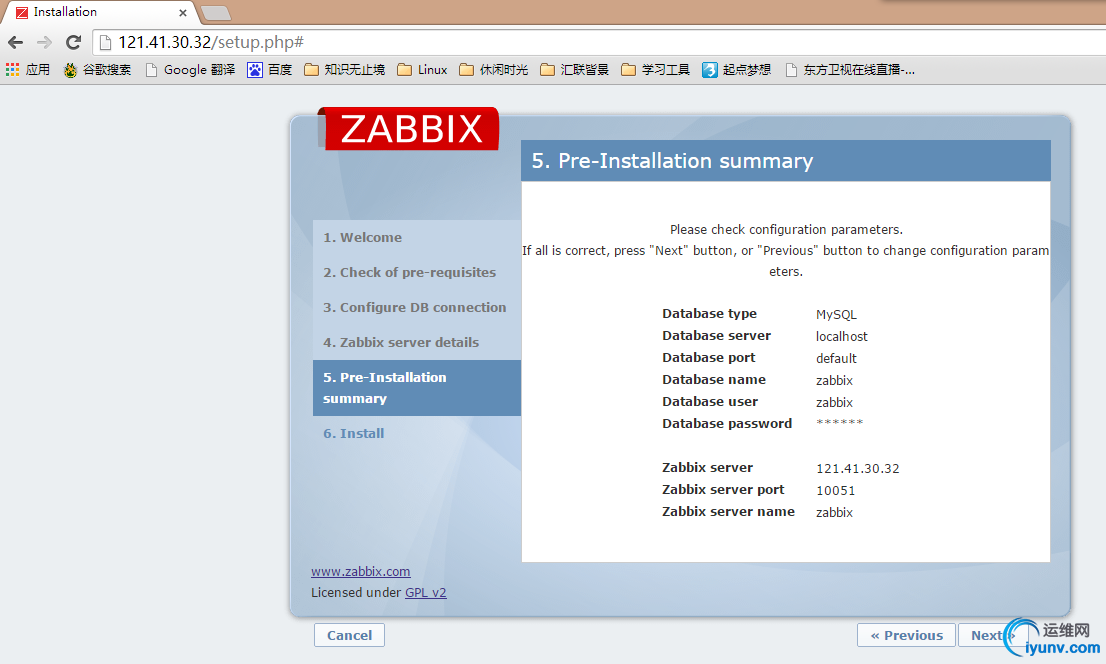Select step 4. Zabbix server details
The height and width of the screenshot is (664, 1106).
(401, 342)
